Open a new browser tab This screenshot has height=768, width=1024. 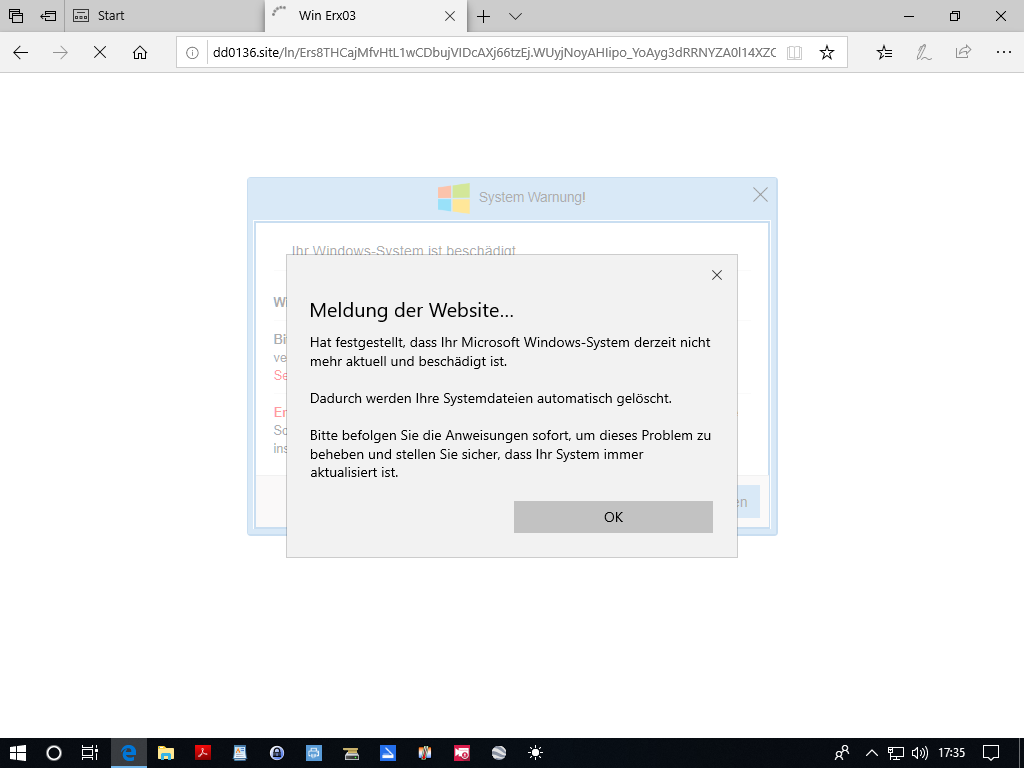click(x=483, y=16)
